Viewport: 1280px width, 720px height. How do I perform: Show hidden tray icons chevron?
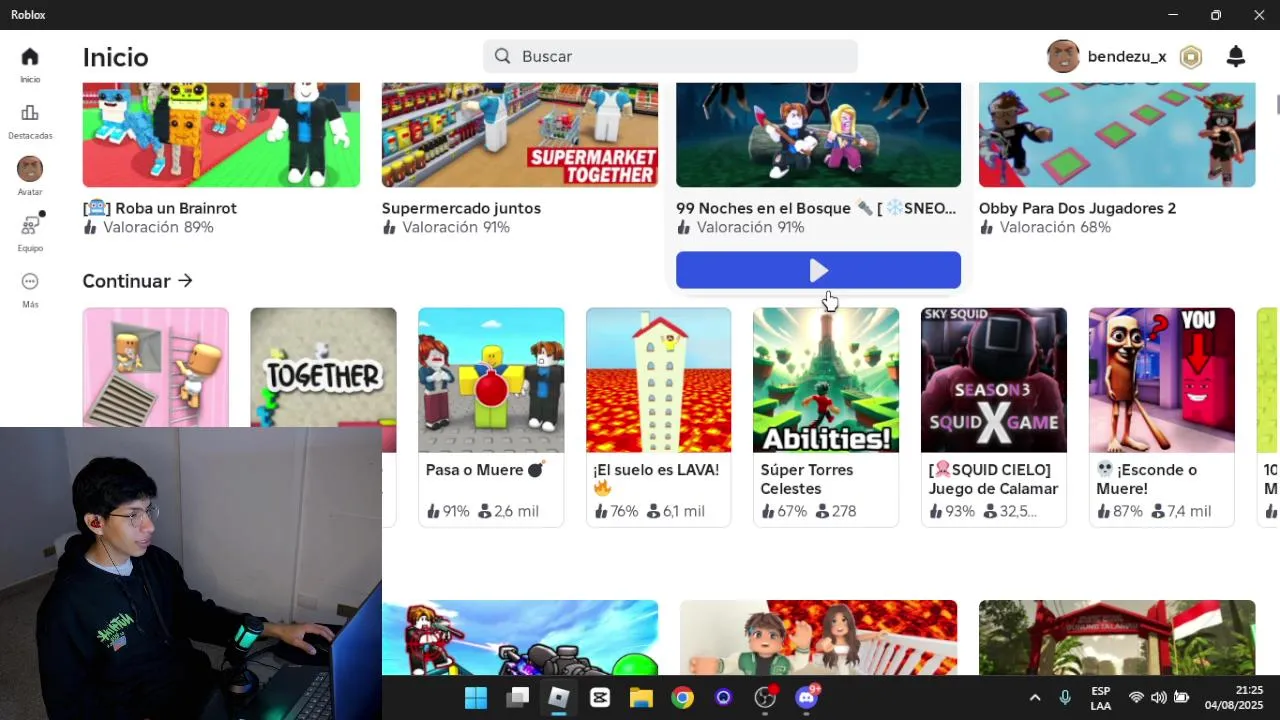1035,697
